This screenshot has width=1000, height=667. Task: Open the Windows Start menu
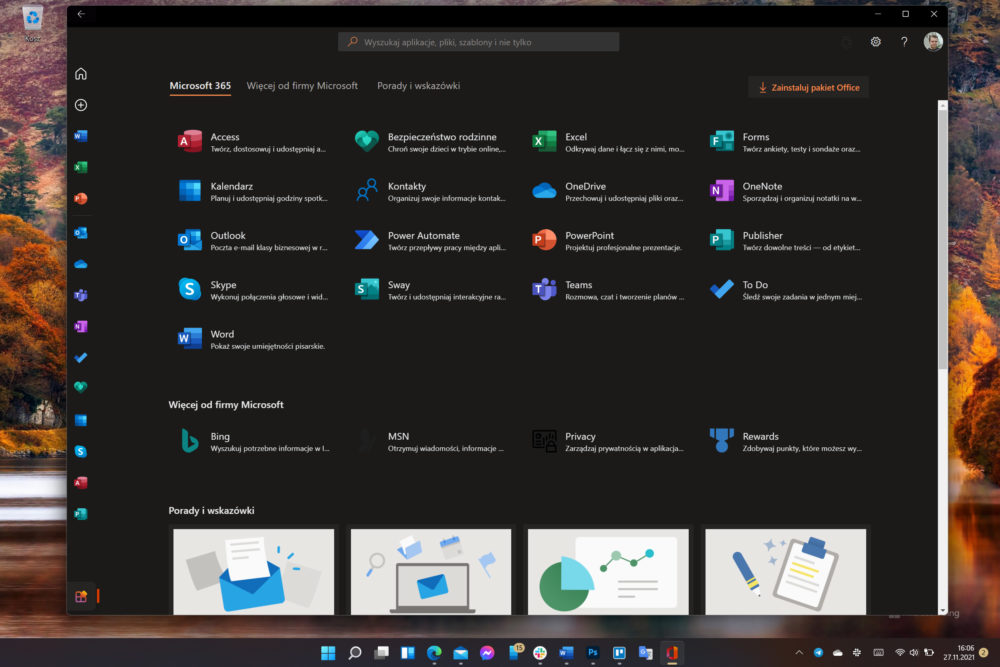328,653
